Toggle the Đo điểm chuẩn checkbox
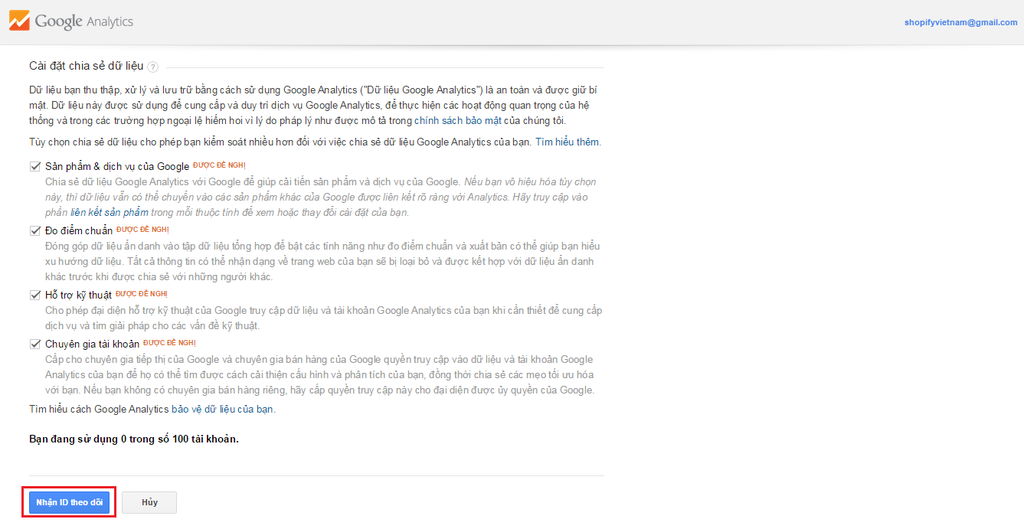The height and width of the screenshot is (529, 1024). [x=35, y=231]
